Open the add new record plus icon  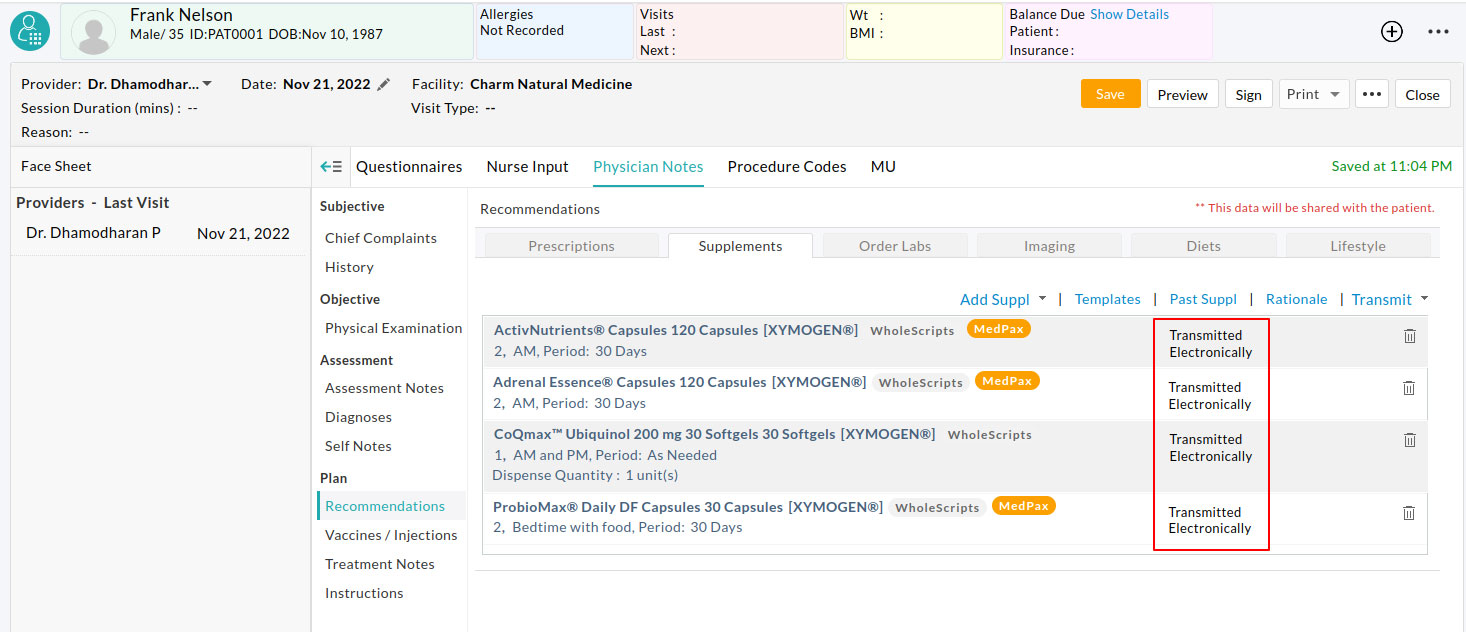point(1391,31)
